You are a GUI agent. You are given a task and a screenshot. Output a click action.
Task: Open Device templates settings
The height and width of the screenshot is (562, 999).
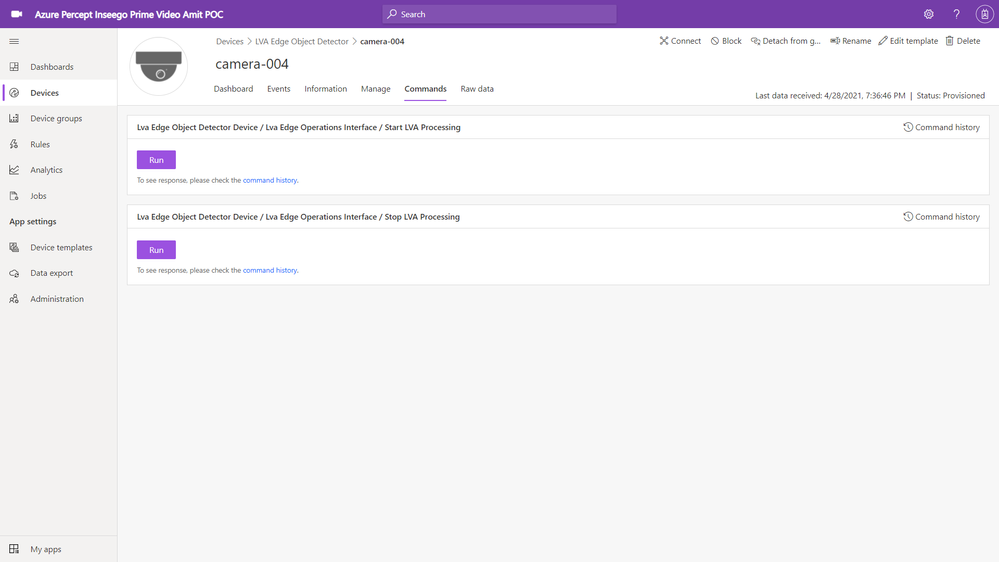coord(59,247)
